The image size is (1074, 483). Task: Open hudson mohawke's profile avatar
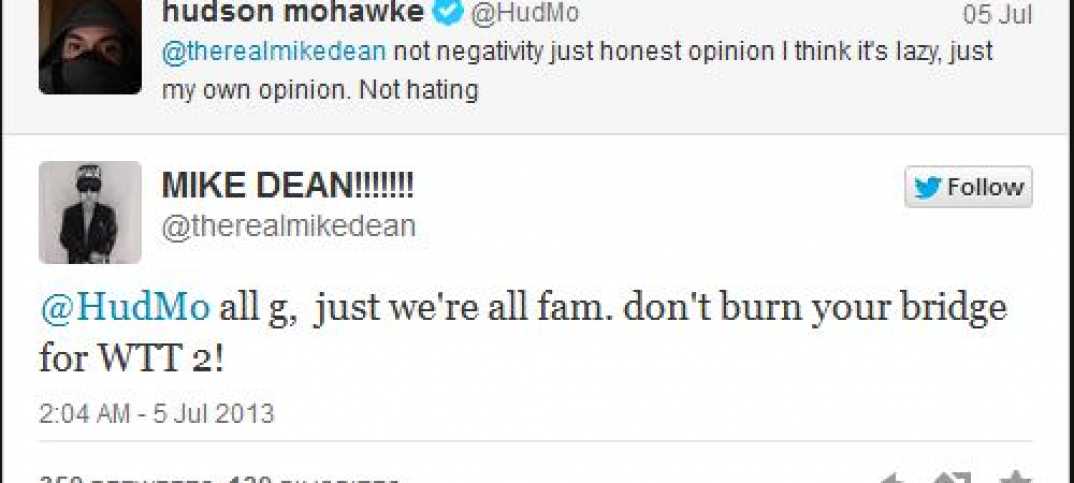pyautogui.click(x=90, y=47)
